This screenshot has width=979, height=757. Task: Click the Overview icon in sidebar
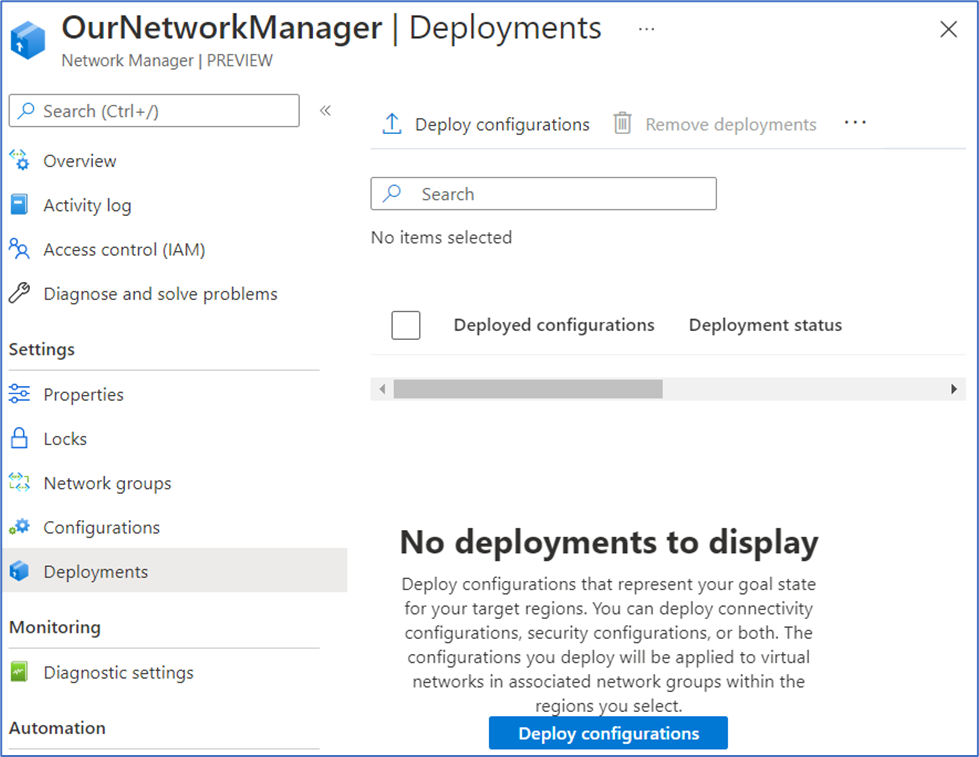(19, 161)
